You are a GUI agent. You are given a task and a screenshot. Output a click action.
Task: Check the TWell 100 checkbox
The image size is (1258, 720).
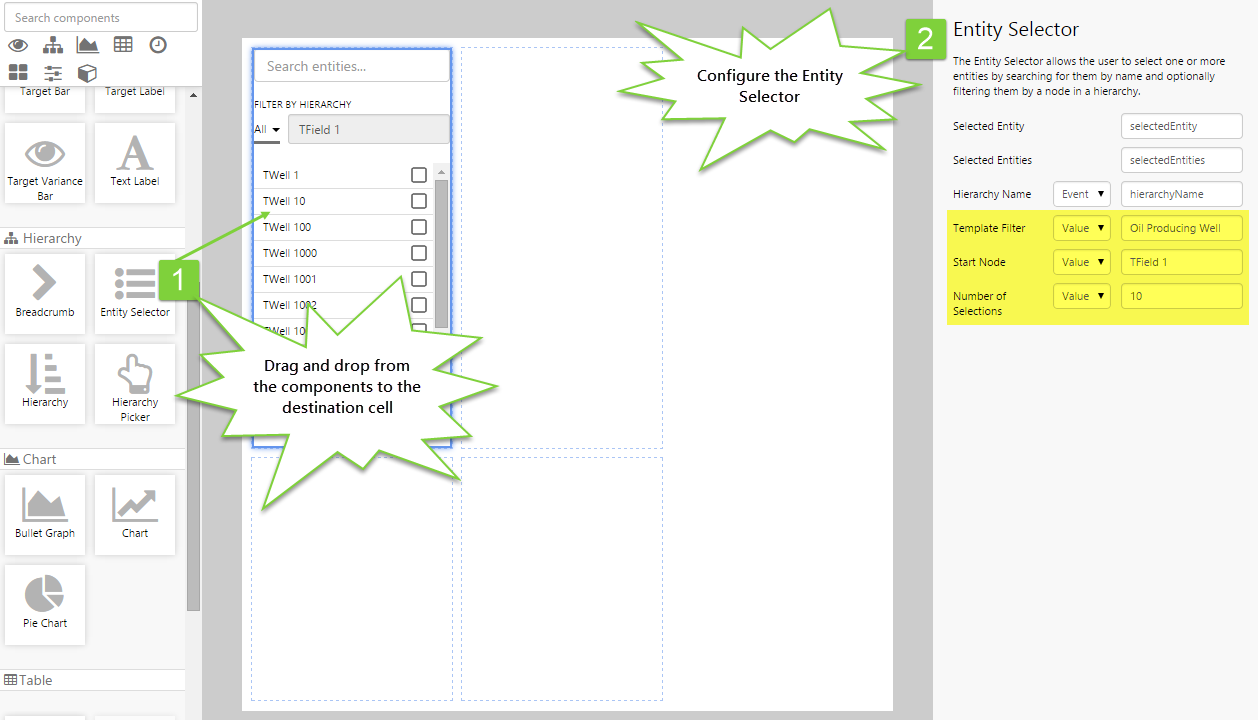419,227
